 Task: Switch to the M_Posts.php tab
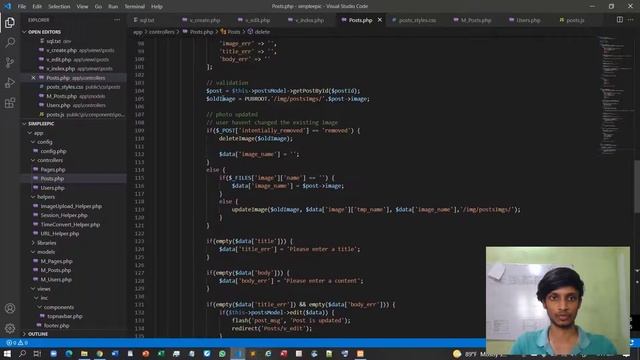pos(476,20)
